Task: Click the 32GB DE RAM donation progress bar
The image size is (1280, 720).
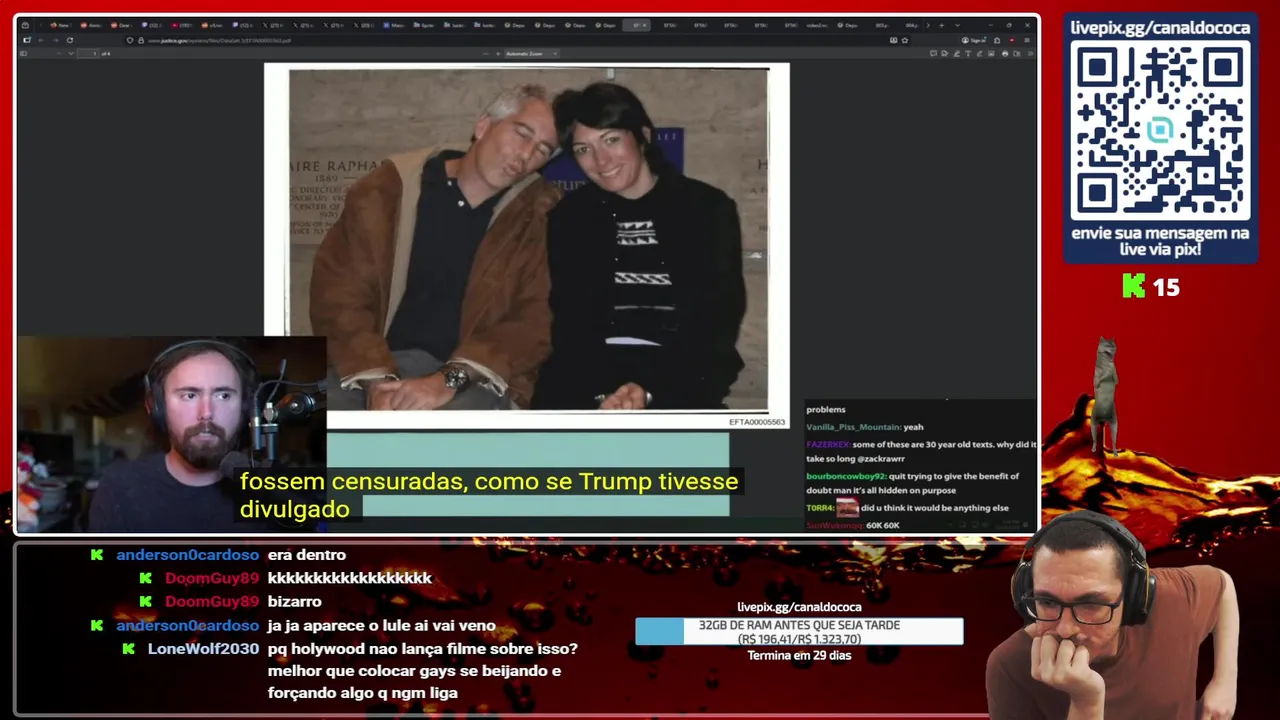Action: (x=799, y=631)
